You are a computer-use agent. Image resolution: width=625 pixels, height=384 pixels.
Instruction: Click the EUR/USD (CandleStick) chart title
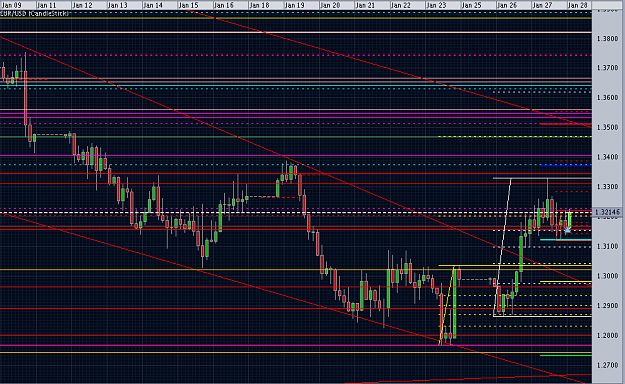click(35, 14)
